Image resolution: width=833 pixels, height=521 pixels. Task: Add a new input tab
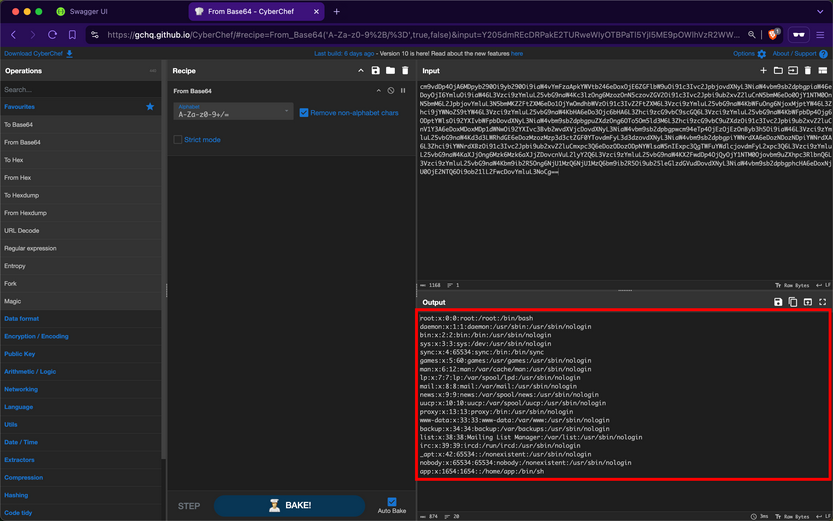point(763,71)
